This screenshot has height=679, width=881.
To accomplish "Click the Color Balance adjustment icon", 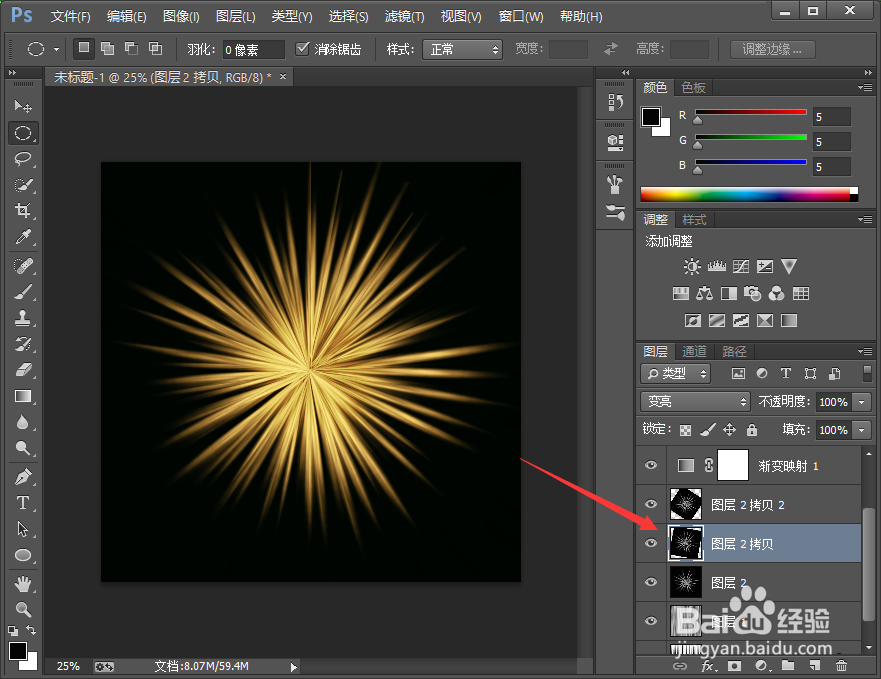I will (704, 293).
